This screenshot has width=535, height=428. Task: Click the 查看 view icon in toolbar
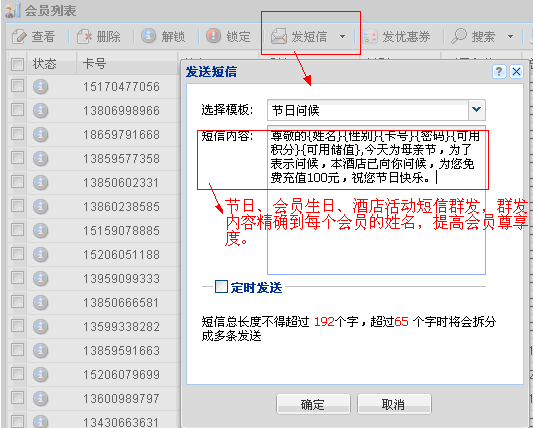coord(19,36)
